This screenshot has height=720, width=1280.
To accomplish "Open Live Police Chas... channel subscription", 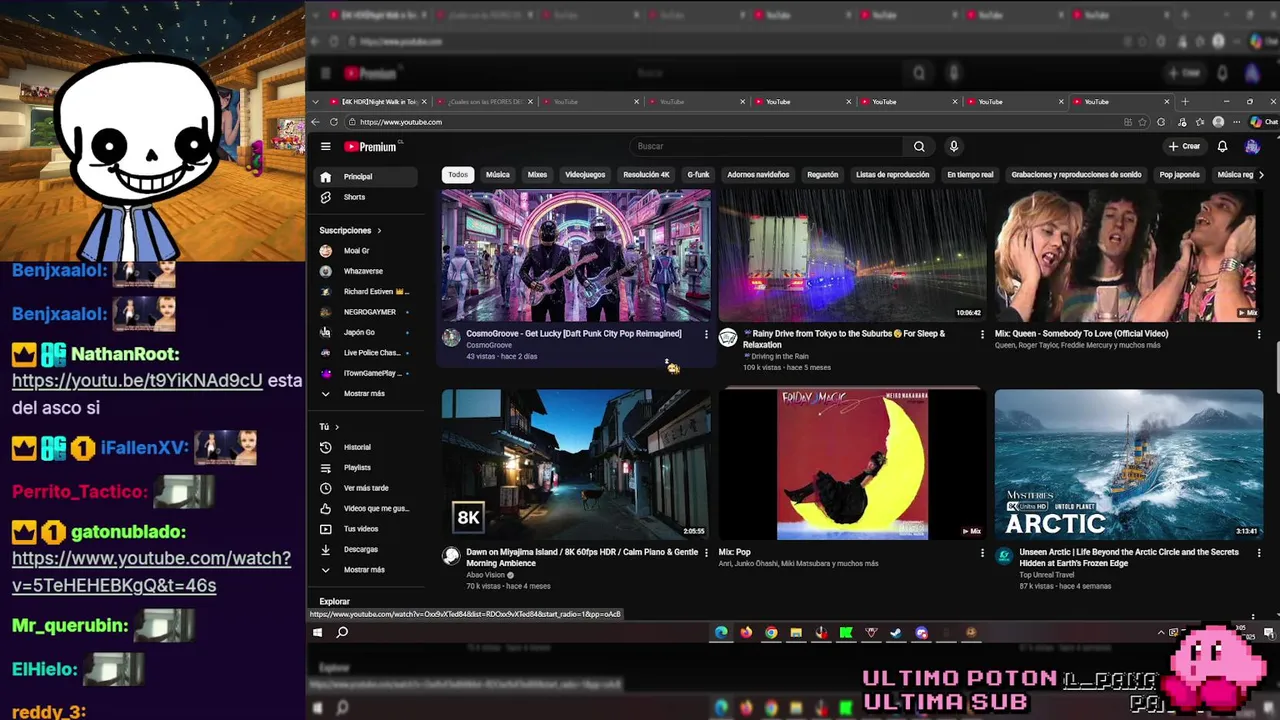I will click(x=364, y=353).
